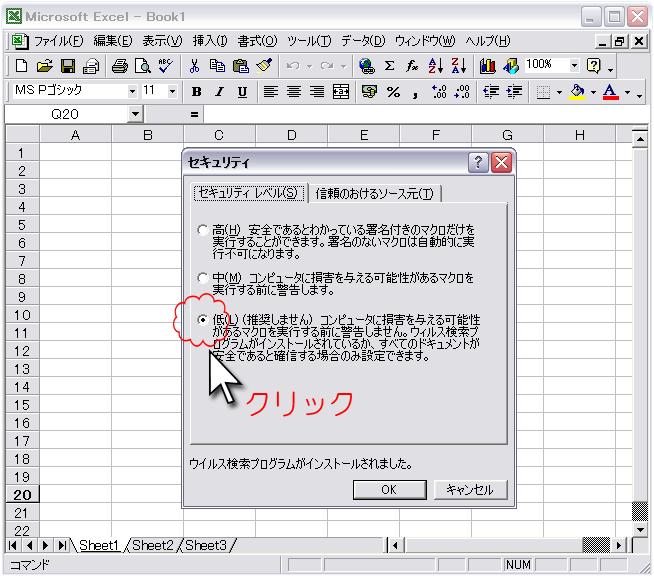The height and width of the screenshot is (577, 654).
Task: Apply the yellow Fill Color bucket
Action: click(577, 92)
